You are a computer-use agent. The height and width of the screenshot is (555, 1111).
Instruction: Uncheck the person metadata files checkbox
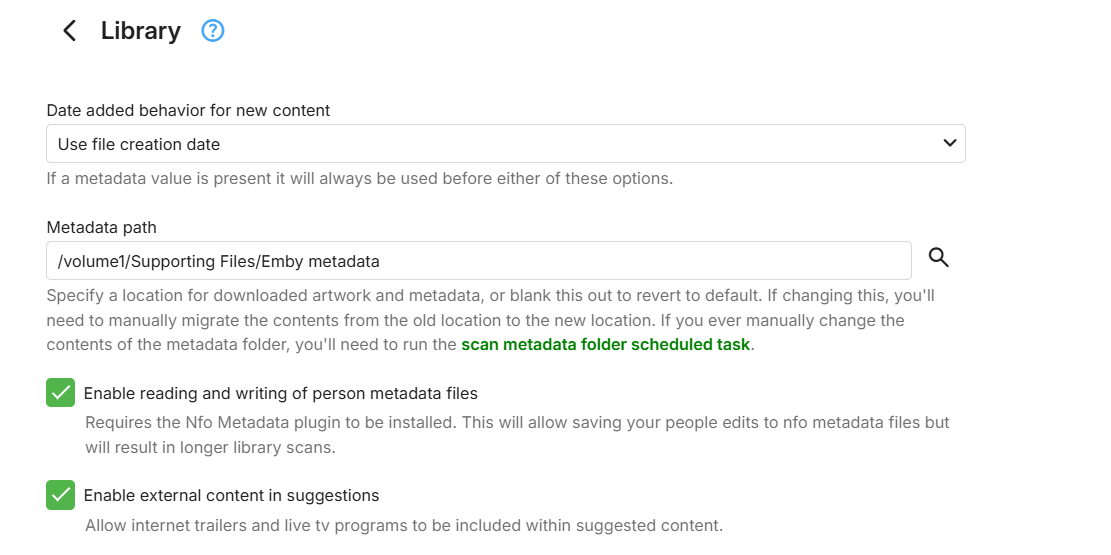pyautogui.click(x=61, y=393)
